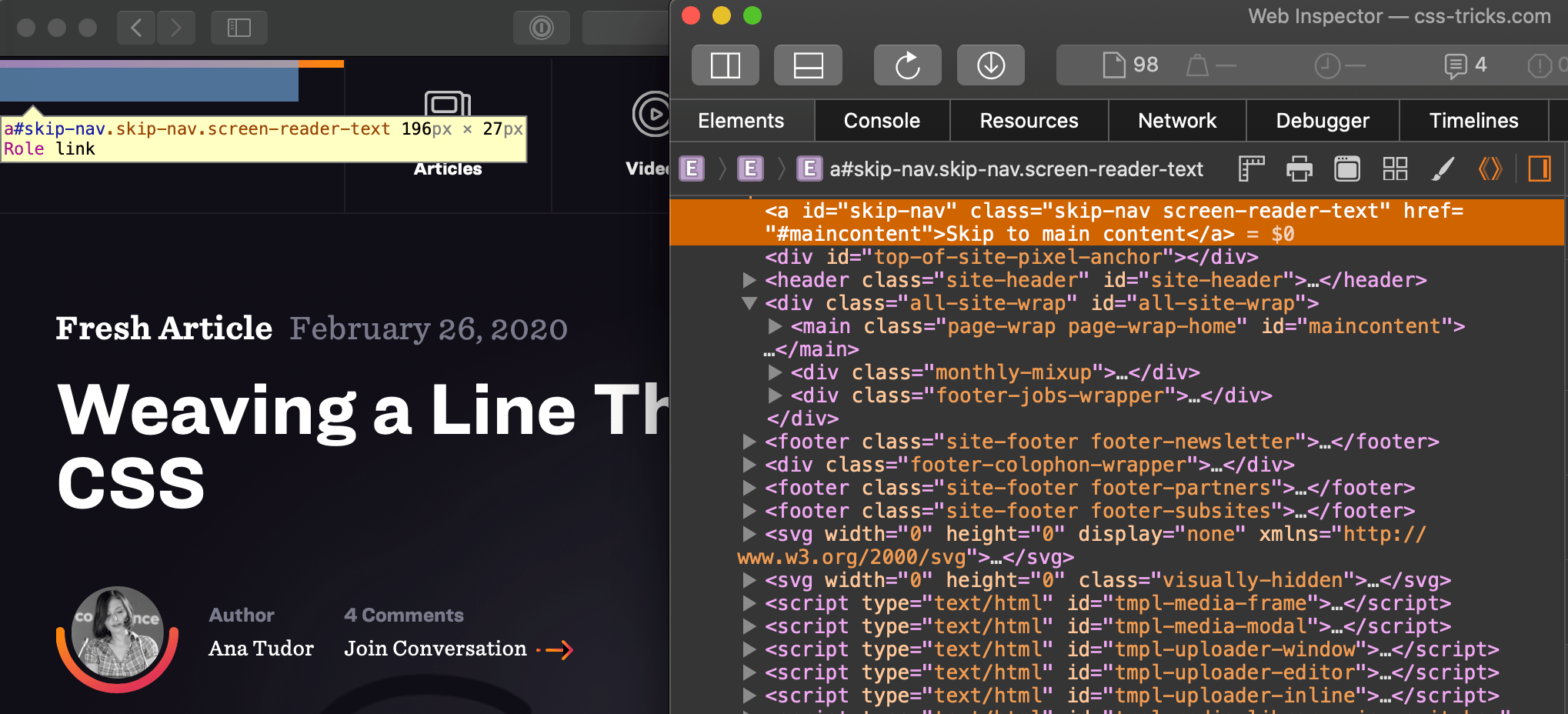Select the highlighted a#skip-nav DOM node

pyautogui.click(x=1117, y=222)
